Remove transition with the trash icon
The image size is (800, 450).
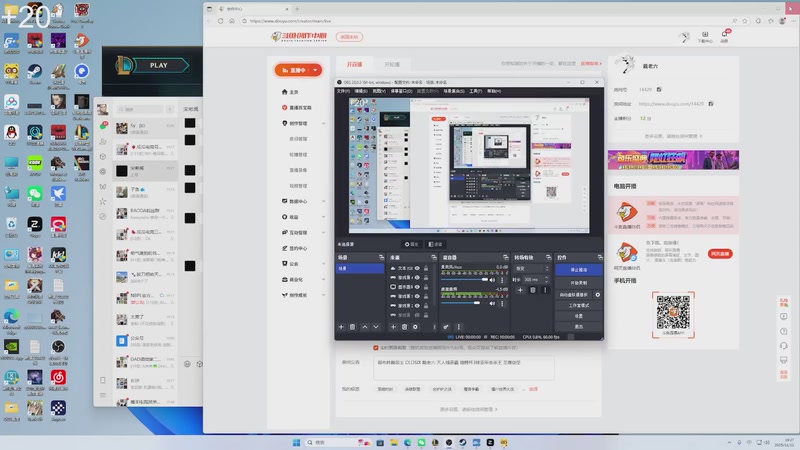coord(533,290)
